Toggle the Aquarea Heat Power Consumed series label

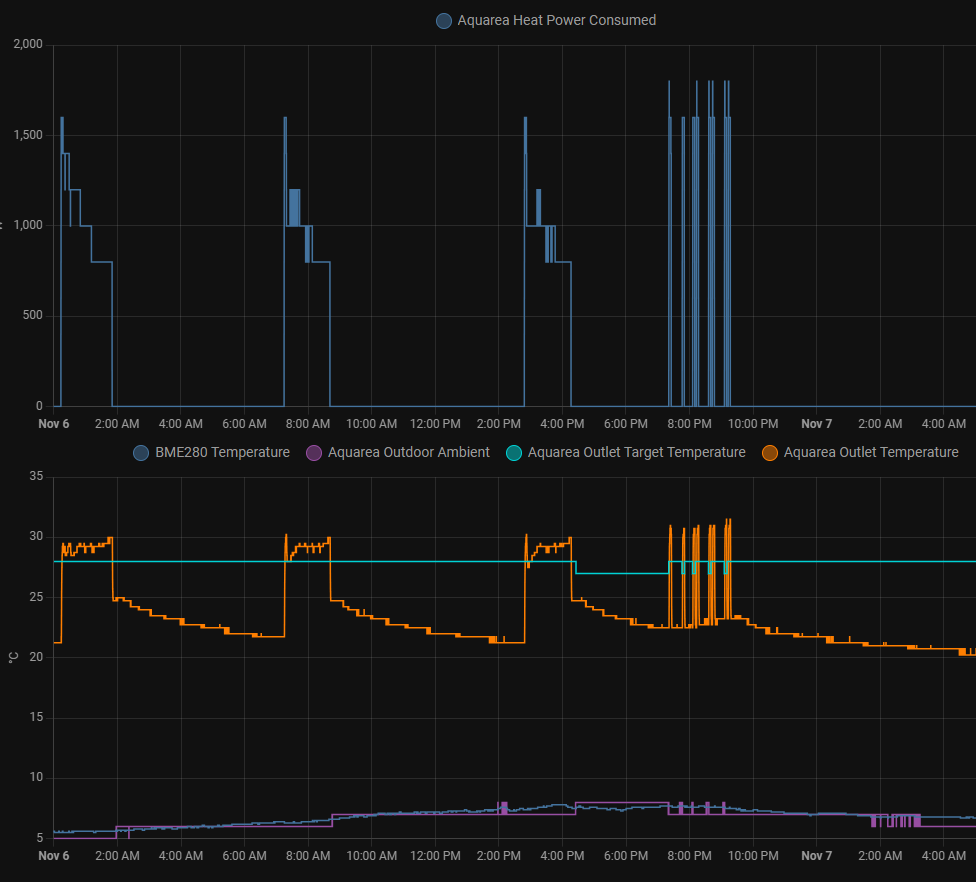[556, 20]
